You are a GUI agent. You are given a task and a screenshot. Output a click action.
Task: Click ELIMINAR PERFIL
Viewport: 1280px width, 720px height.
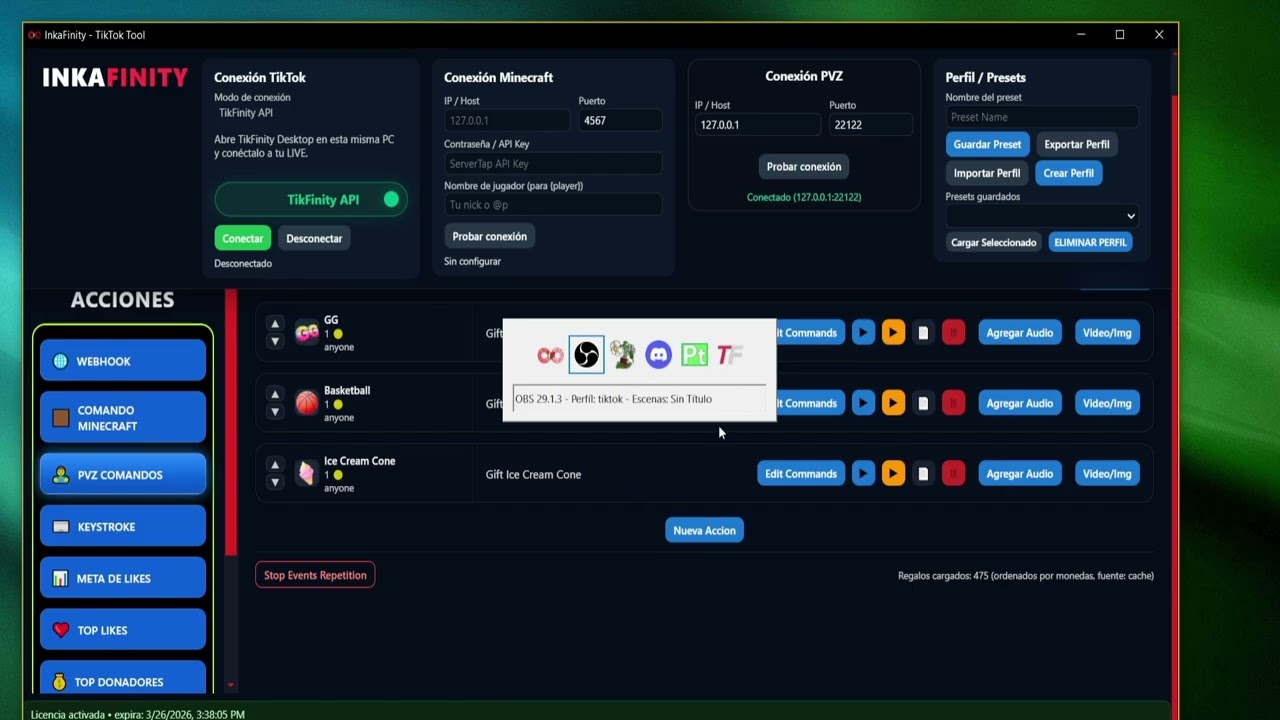(x=1091, y=242)
